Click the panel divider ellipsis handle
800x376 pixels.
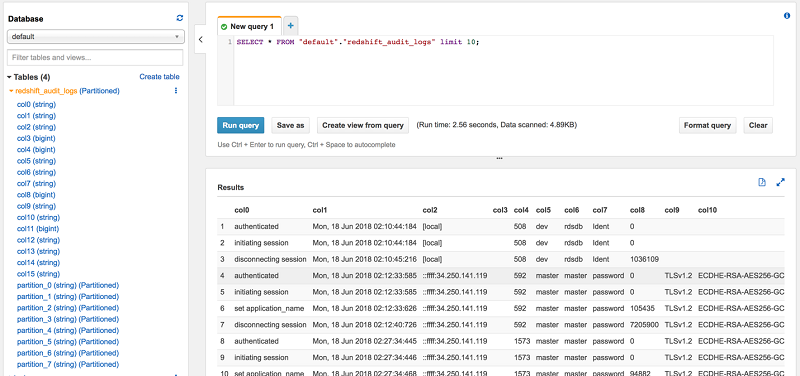[499, 159]
